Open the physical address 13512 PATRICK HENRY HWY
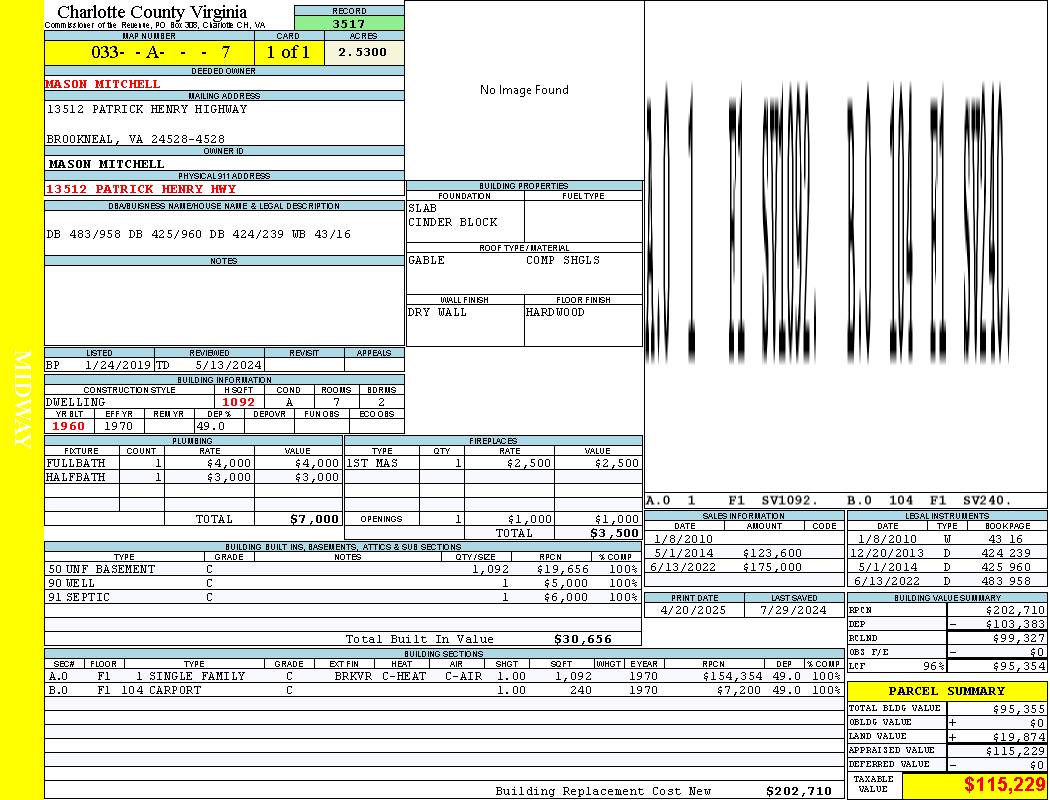 [x=141, y=189]
